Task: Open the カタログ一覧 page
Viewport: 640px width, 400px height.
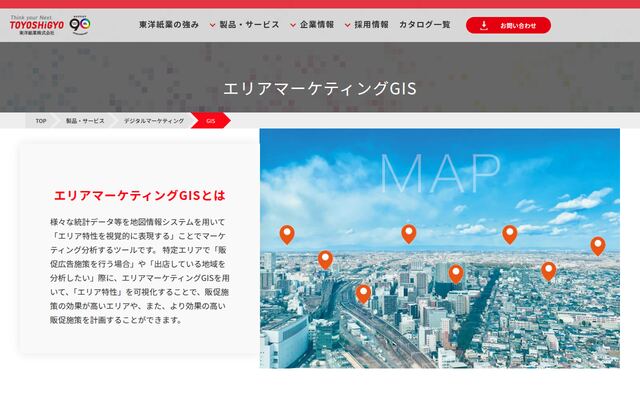Action: tap(424, 25)
